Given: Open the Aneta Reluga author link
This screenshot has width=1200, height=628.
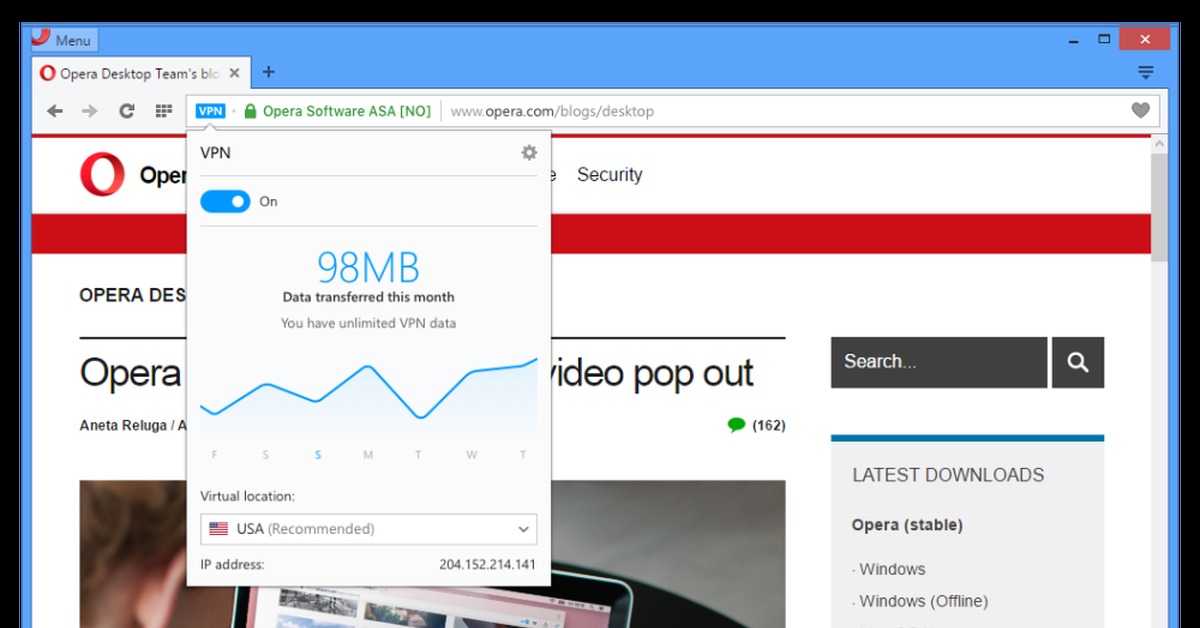Looking at the screenshot, I should point(125,426).
